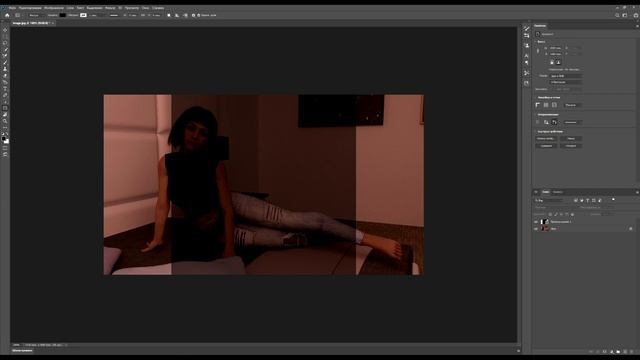Image resolution: width=640 pixels, height=360 pixels.
Task: Open the foreground color swatch
Action: pyautogui.click(x=4, y=138)
